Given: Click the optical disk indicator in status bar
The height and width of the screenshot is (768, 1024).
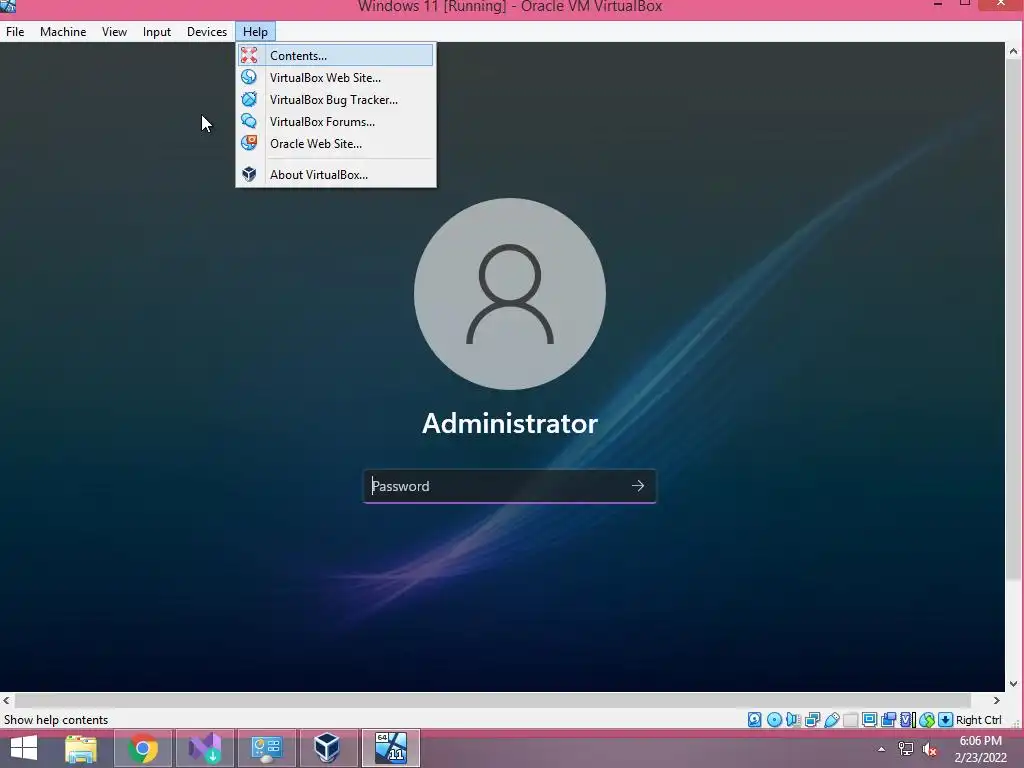Looking at the screenshot, I should click(774, 720).
